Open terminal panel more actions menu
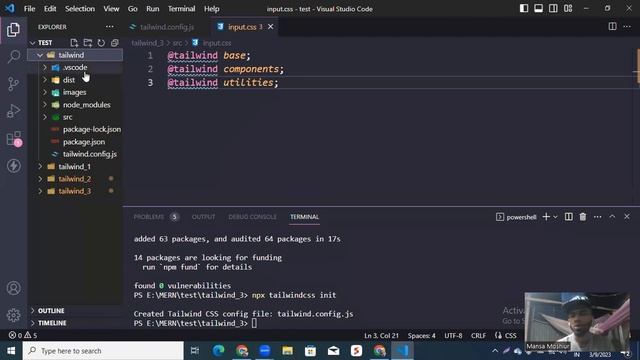The image size is (640, 360). click(x=598, y=217)
